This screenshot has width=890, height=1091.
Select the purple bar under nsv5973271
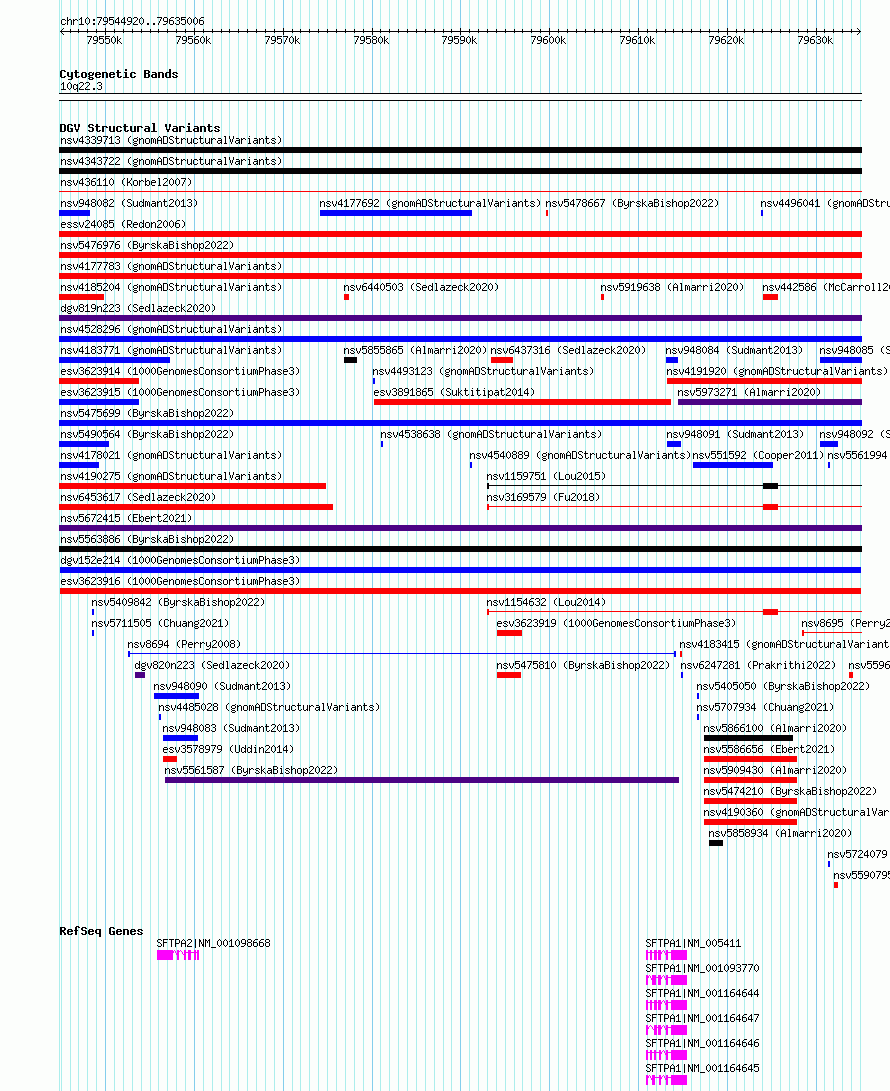point(770,401)
